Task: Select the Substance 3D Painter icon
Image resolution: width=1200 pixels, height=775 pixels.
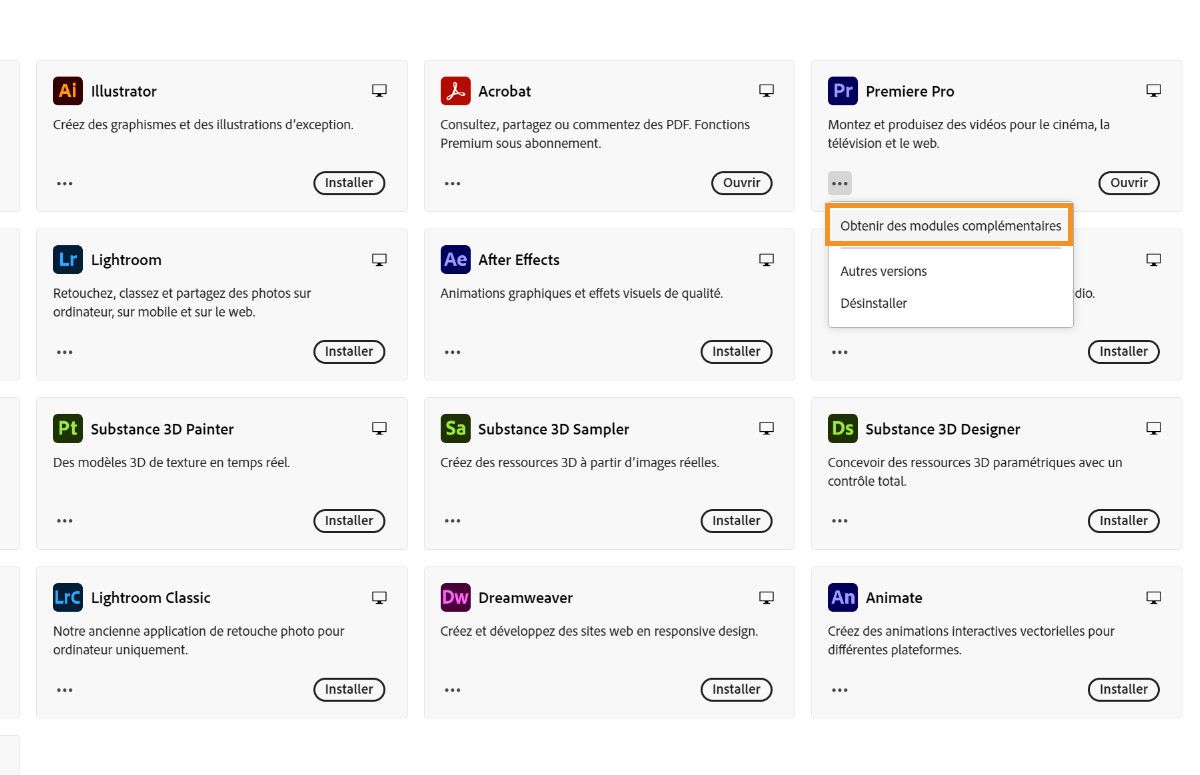Action: 66,428
